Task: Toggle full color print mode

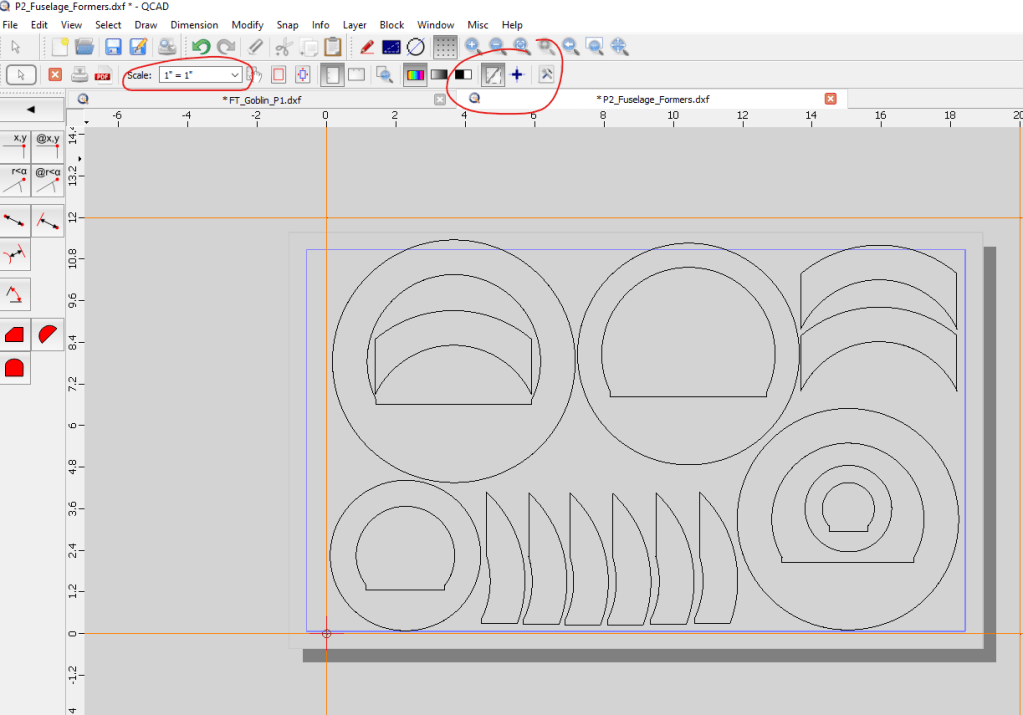Action: click(414, 75)
